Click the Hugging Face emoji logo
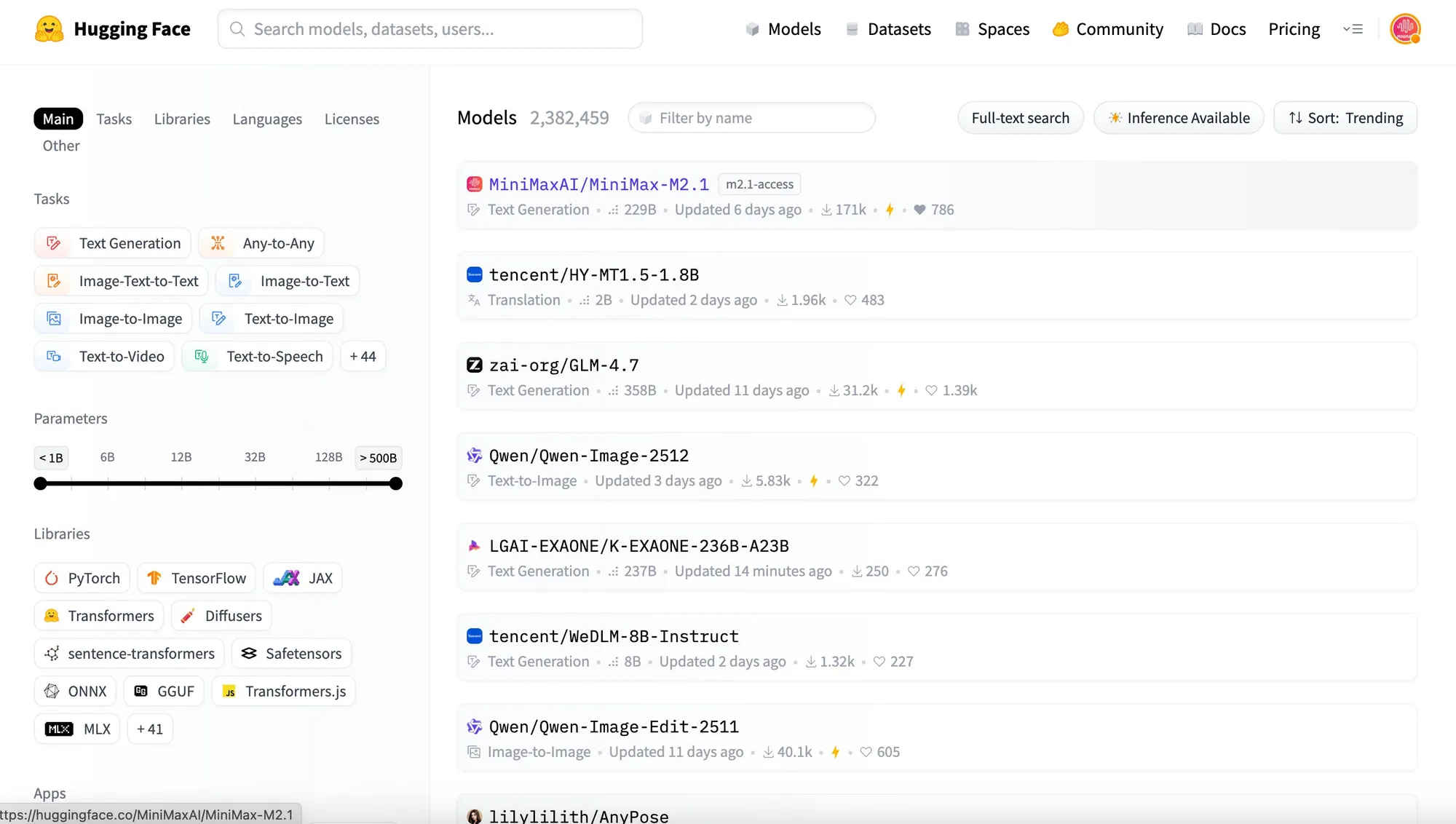Viewport: 1456px width, 824px height. pyautogui.click(x=49, y=29)
